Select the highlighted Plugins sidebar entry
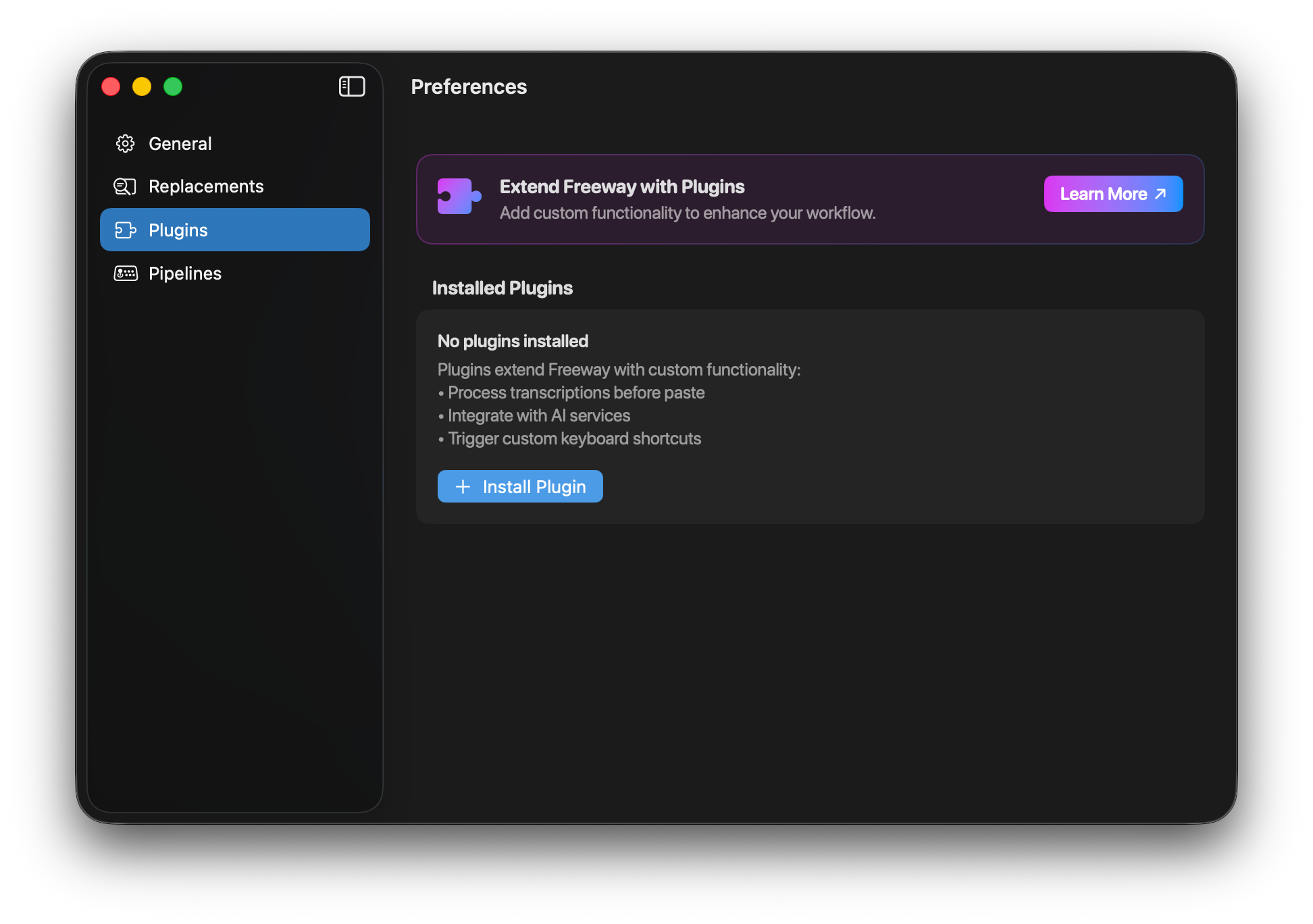Screen dimensions: 1313x924 [178, 230]
